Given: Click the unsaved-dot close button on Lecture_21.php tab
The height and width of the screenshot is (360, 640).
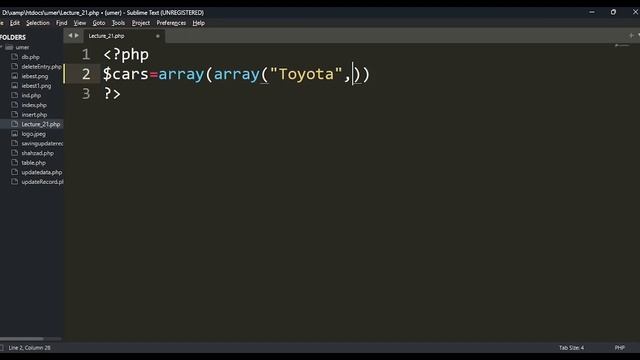Looking at the screenshot, I should [x=158, y=36].
